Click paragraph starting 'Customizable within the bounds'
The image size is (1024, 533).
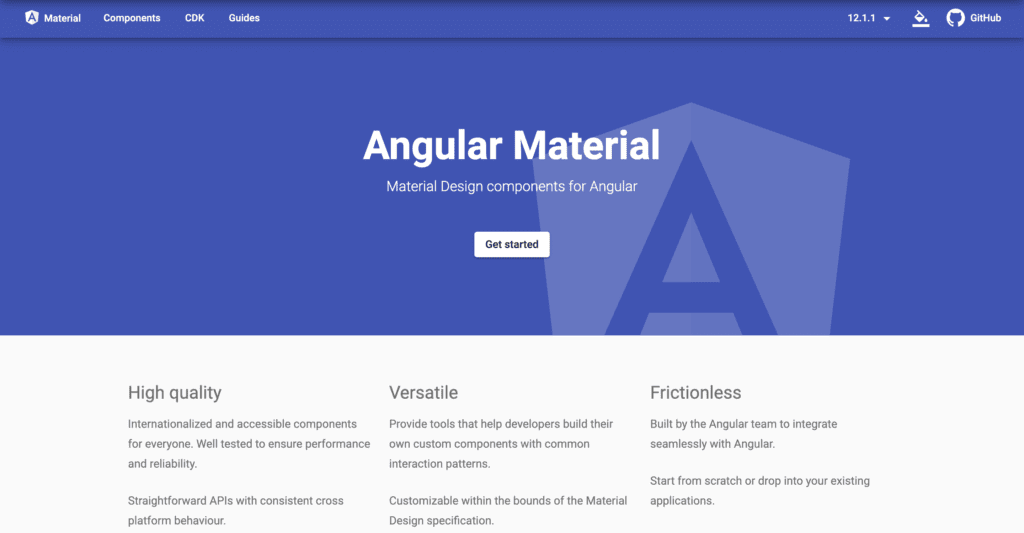click(508, 510)
